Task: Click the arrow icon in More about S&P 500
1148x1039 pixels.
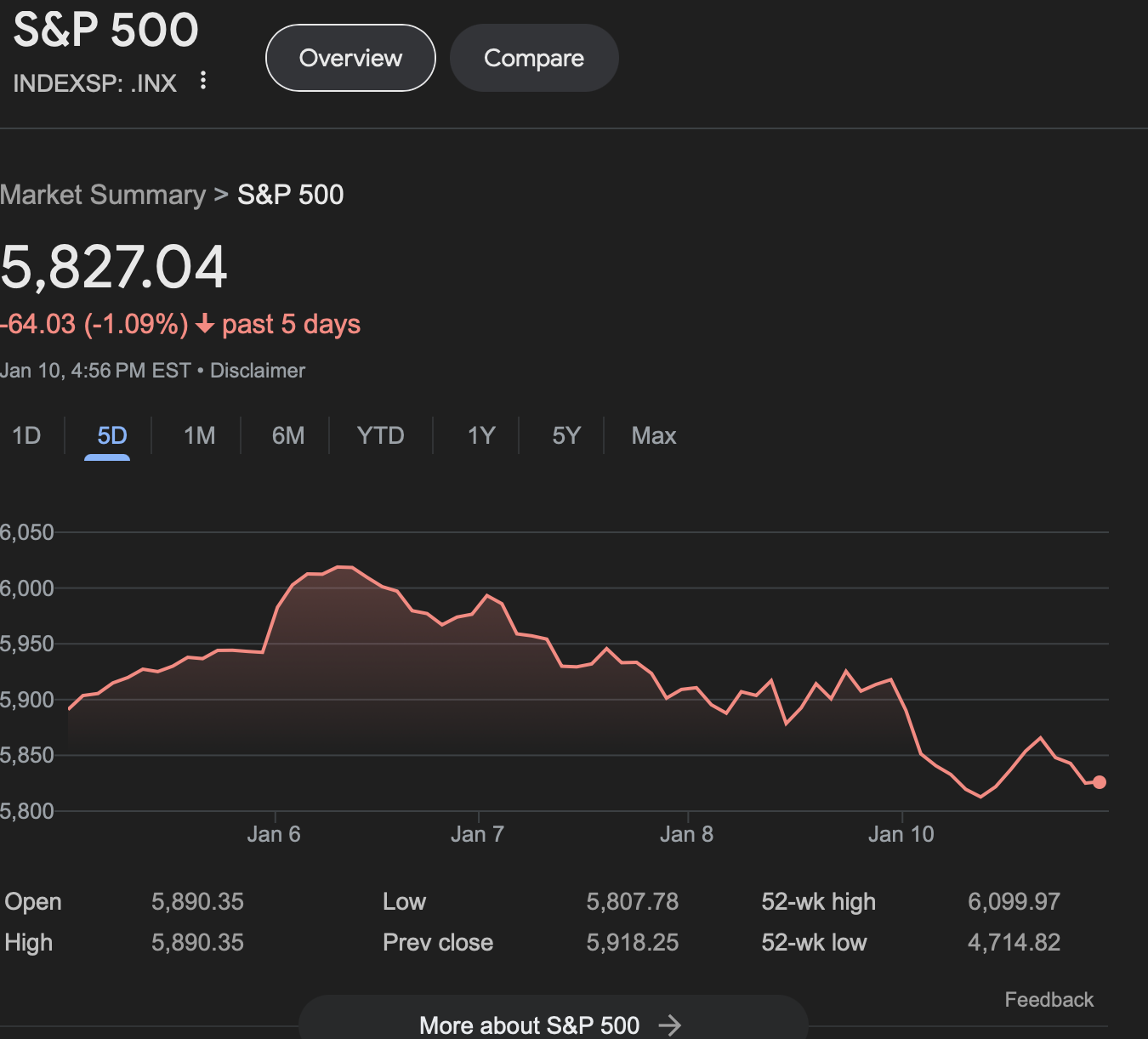Action: click(670, 1025)
